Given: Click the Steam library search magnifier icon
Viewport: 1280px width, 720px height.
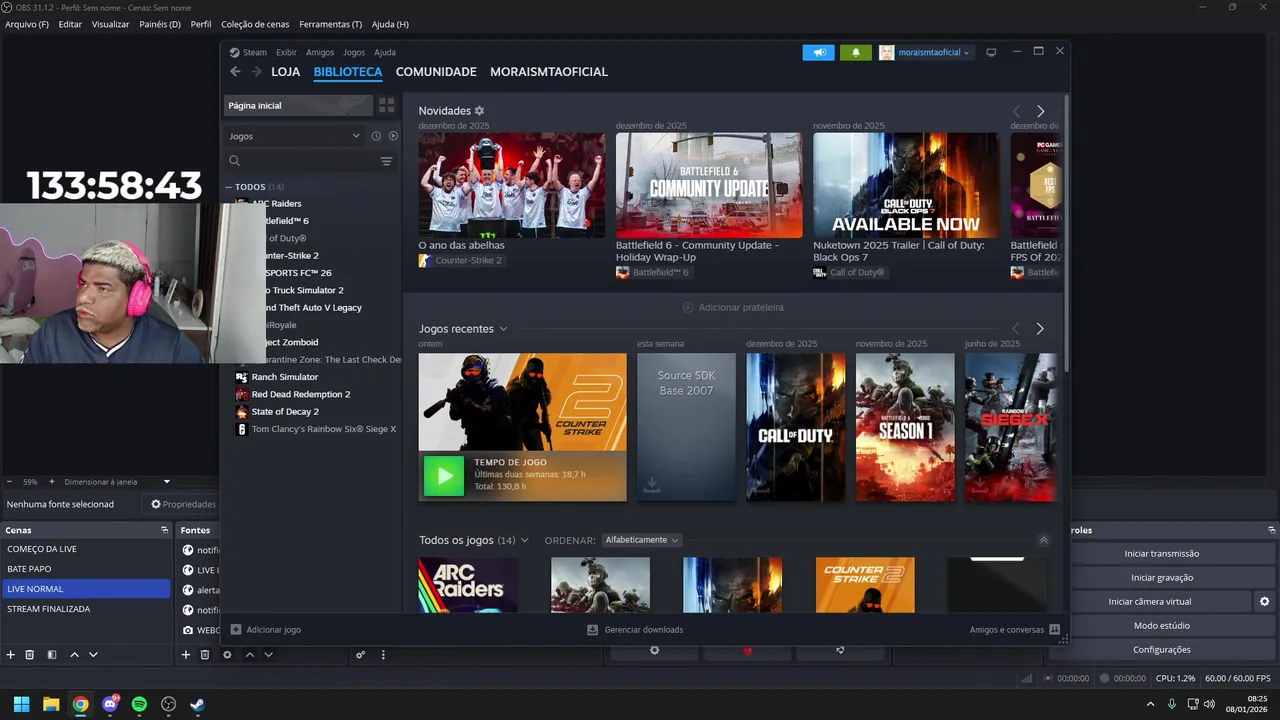Looking at the screenshot, I should point(234,161).
